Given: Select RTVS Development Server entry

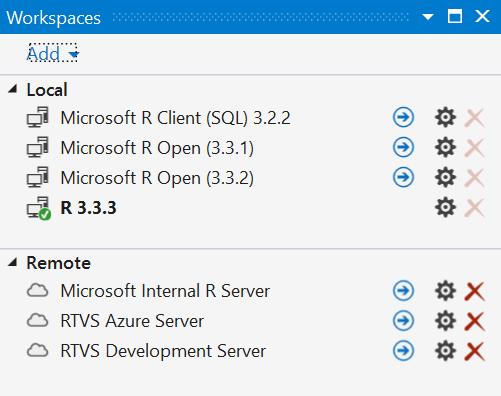Looking at the screenshot, I should click(163, 351).
